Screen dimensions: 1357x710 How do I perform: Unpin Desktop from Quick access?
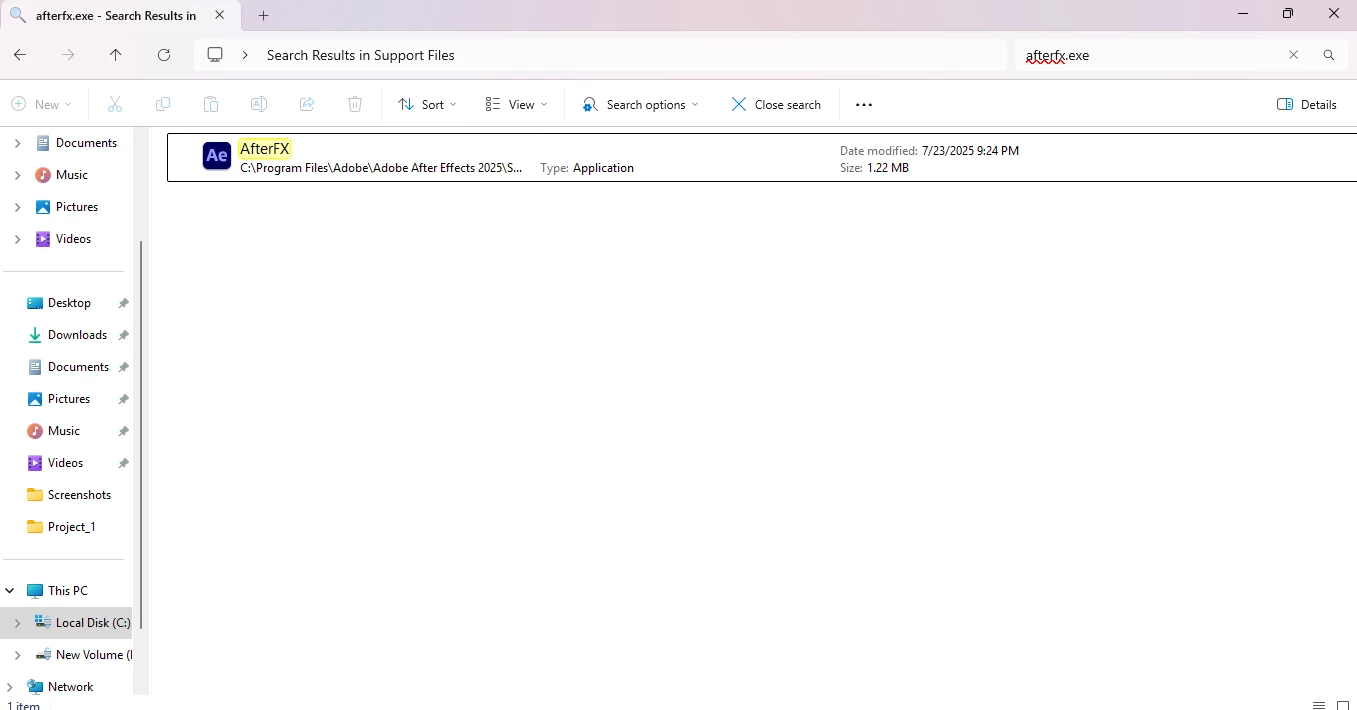point(124,303)
